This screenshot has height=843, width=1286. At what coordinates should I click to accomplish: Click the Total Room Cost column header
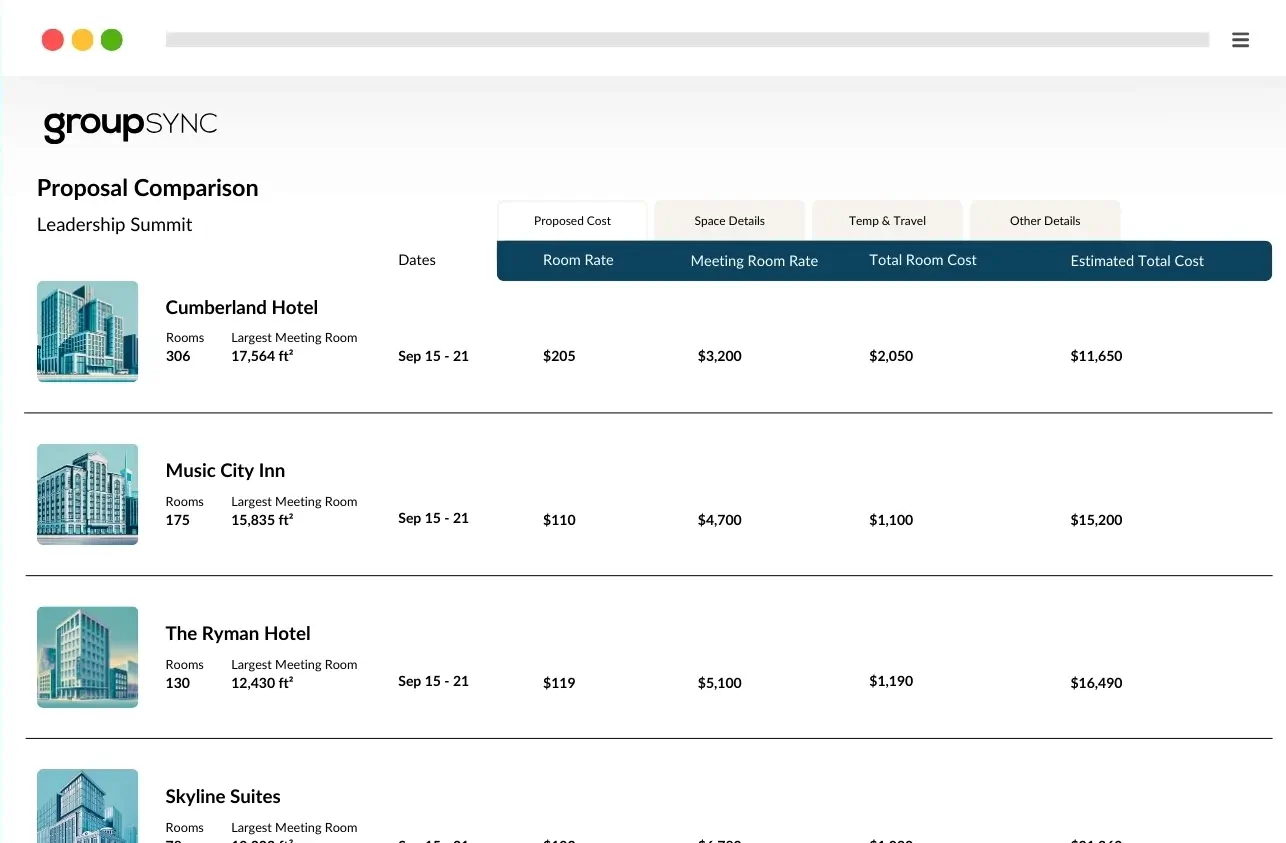pos(922,260)
